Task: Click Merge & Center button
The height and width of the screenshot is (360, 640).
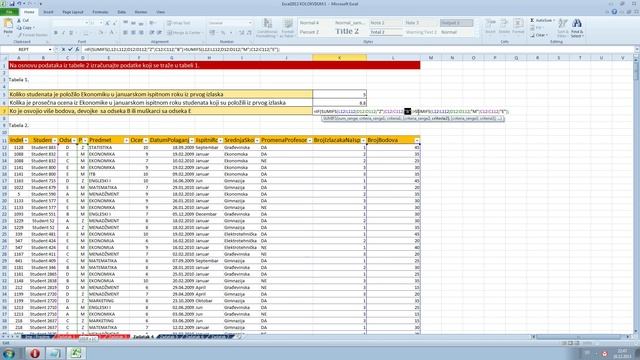Action: point(184,33)
